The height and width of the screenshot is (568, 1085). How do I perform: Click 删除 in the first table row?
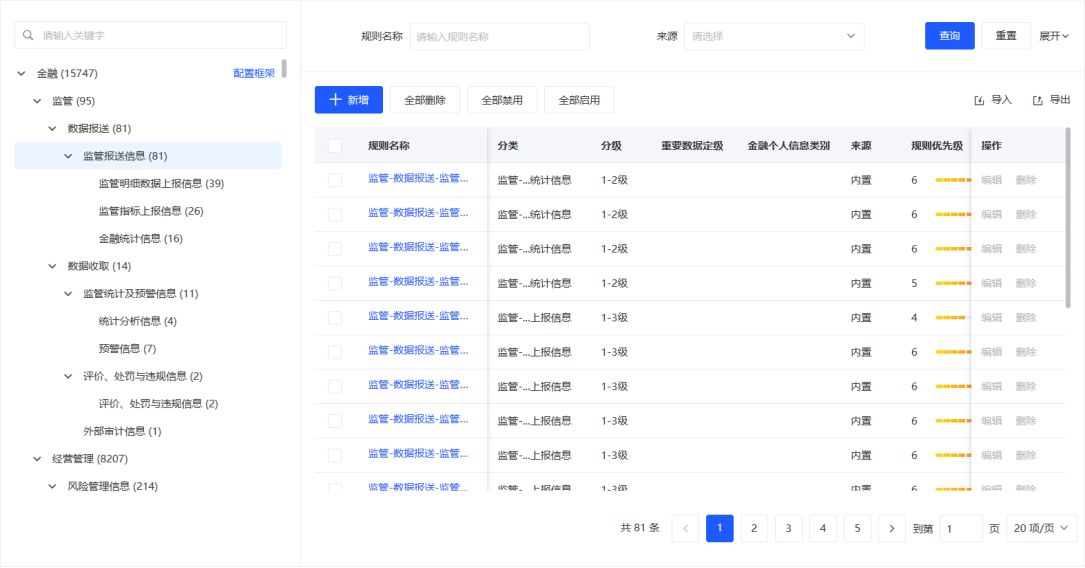click(1026, 180)
